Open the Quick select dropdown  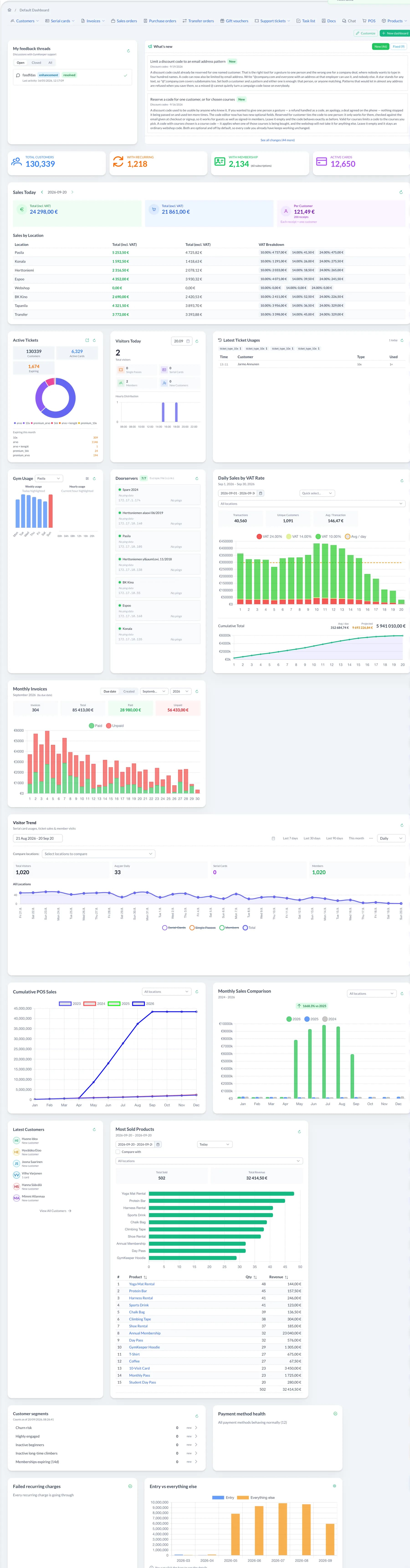(x=317, y=493)
